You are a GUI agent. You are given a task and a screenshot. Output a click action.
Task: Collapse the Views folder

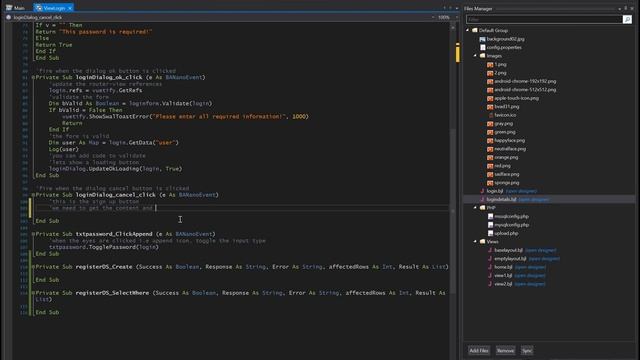(x=476, y=242)
